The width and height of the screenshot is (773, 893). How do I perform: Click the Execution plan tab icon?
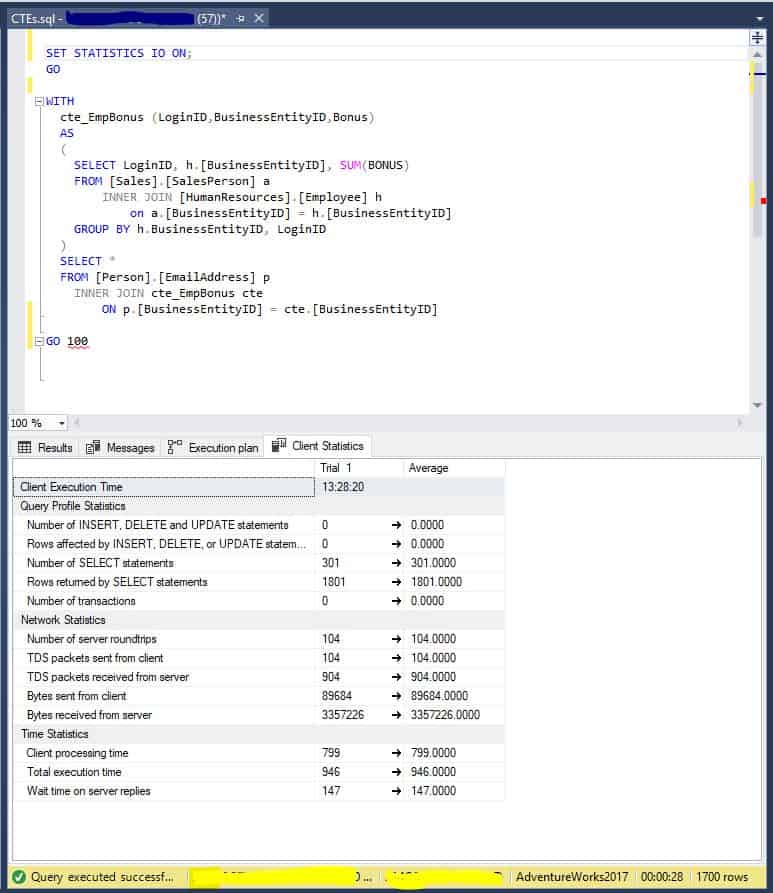click(174, 447)
